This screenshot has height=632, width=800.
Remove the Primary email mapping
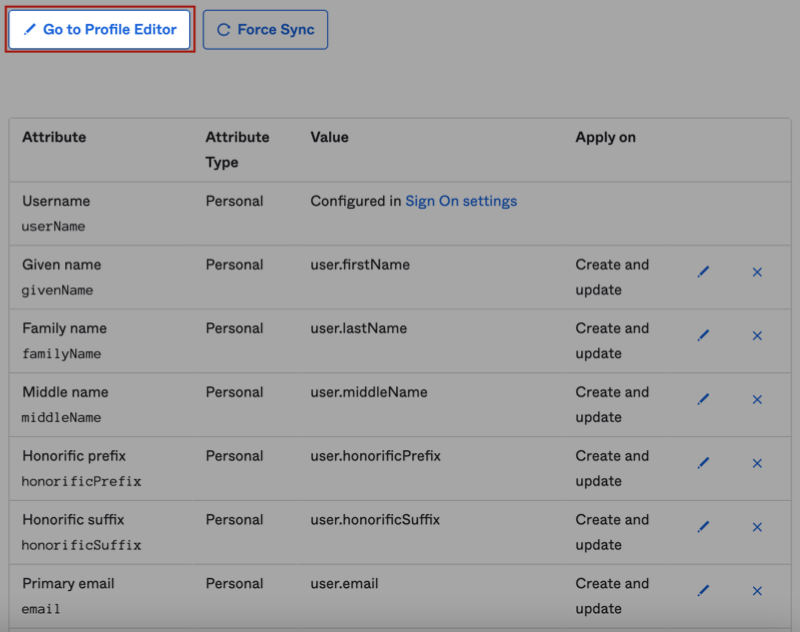point(757,591)
